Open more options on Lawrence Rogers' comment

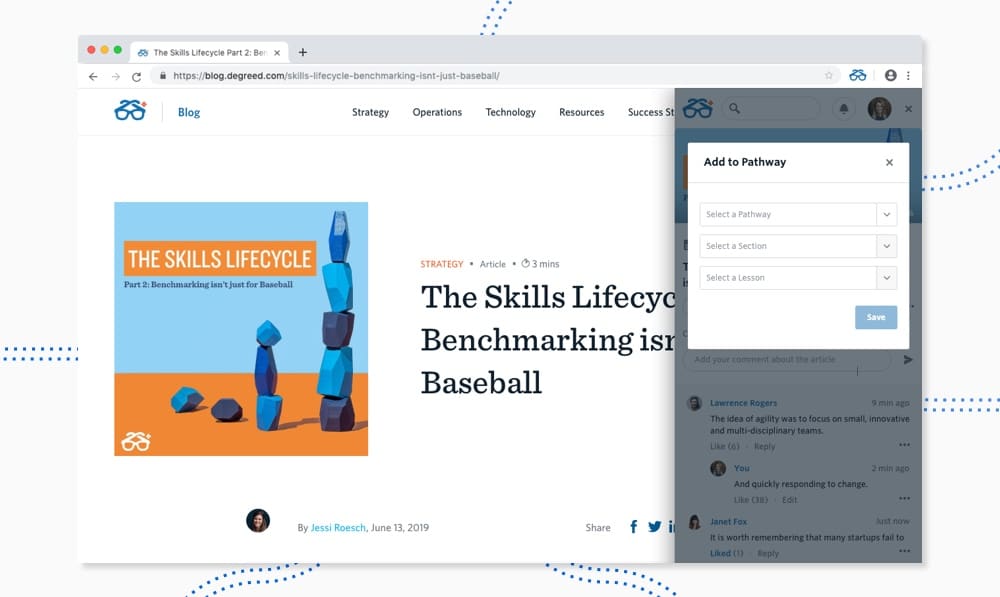tap(904, 445)
